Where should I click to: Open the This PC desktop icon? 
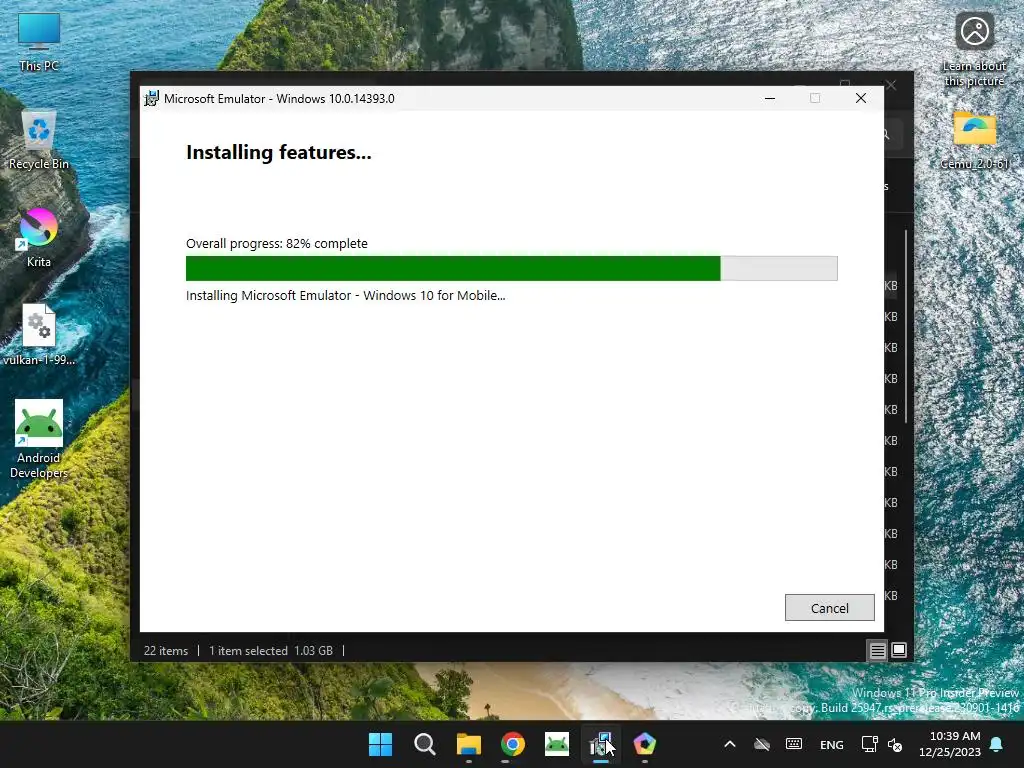[x=39, y=42]
